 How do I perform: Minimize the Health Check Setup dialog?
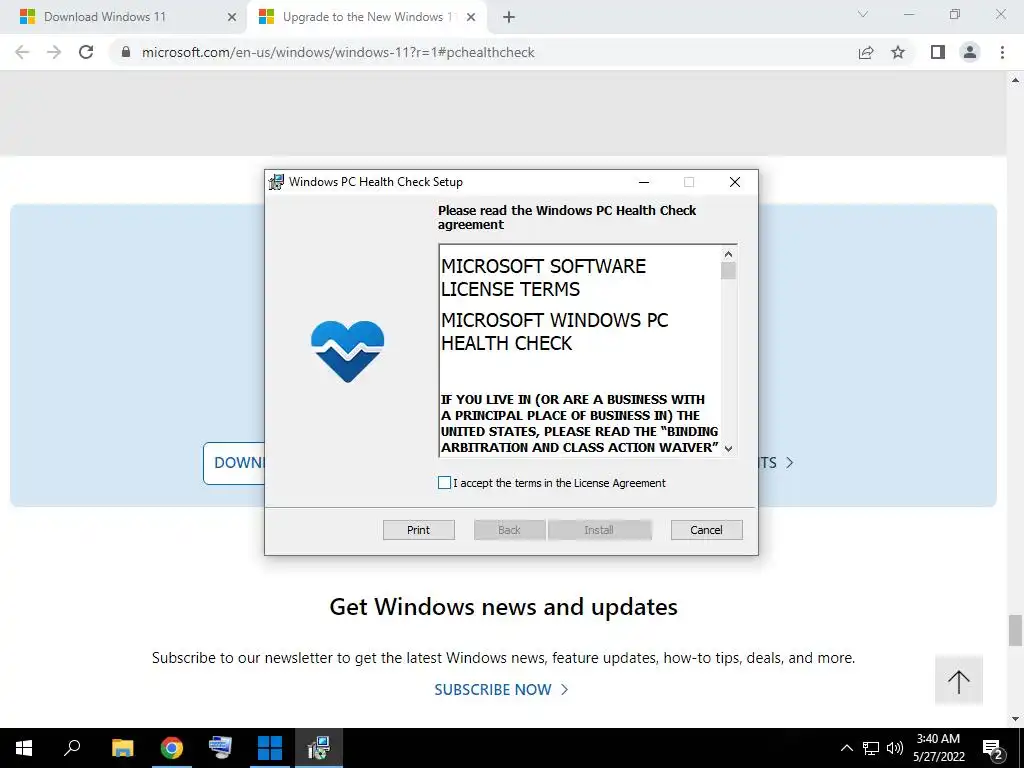(x=644, y=182)
